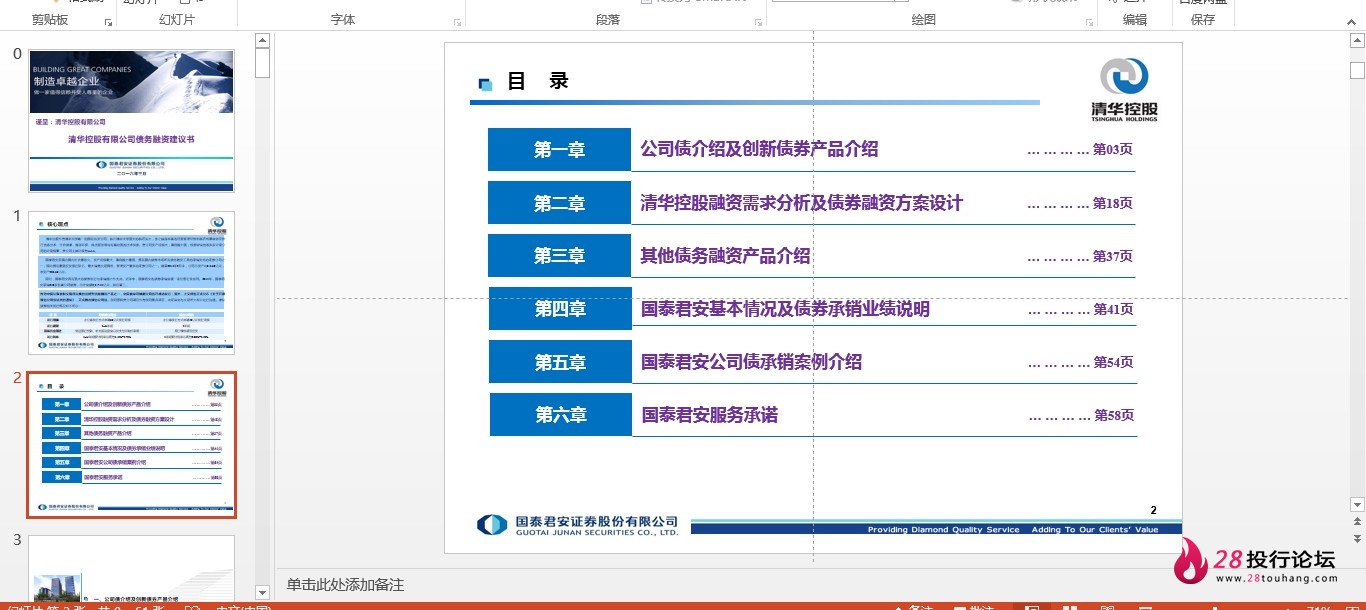
Task: Click text 国泰君安基本情况及债券承销业绩说明
Action: coord(785,309)
